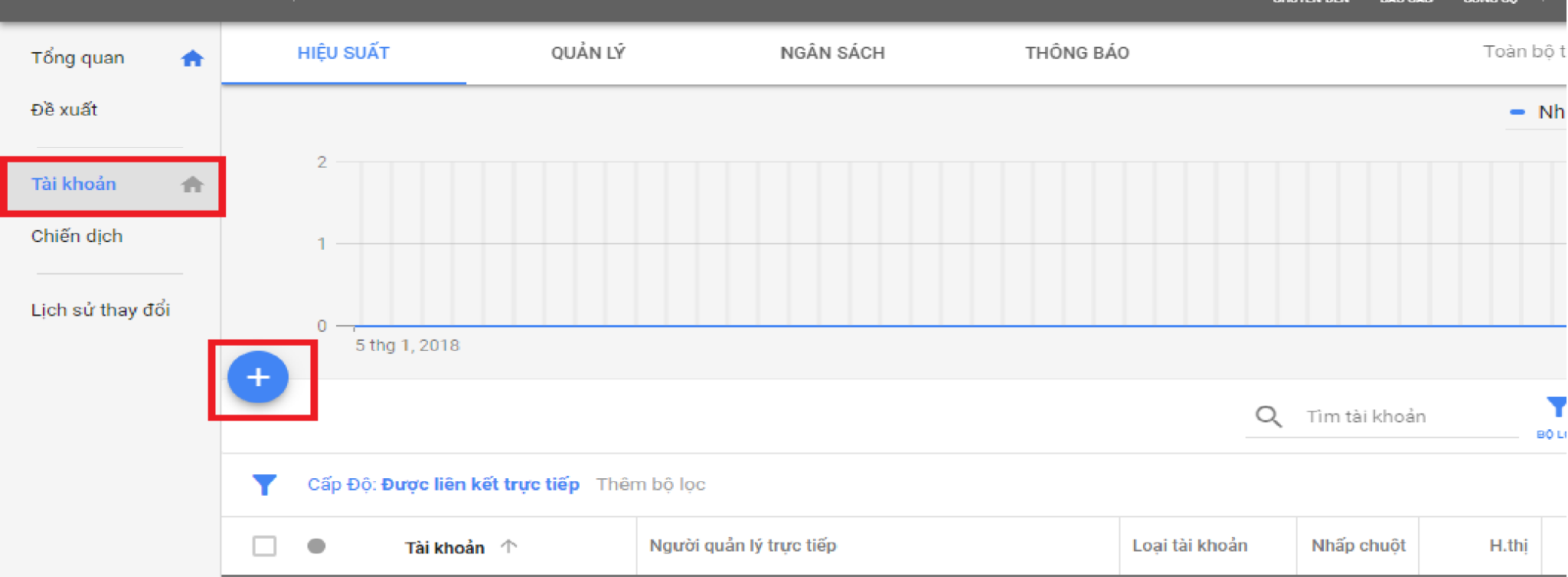
Task: Open the Cấp Độ: Được liên kết trực tiếp filter
Action: (443, 484)
